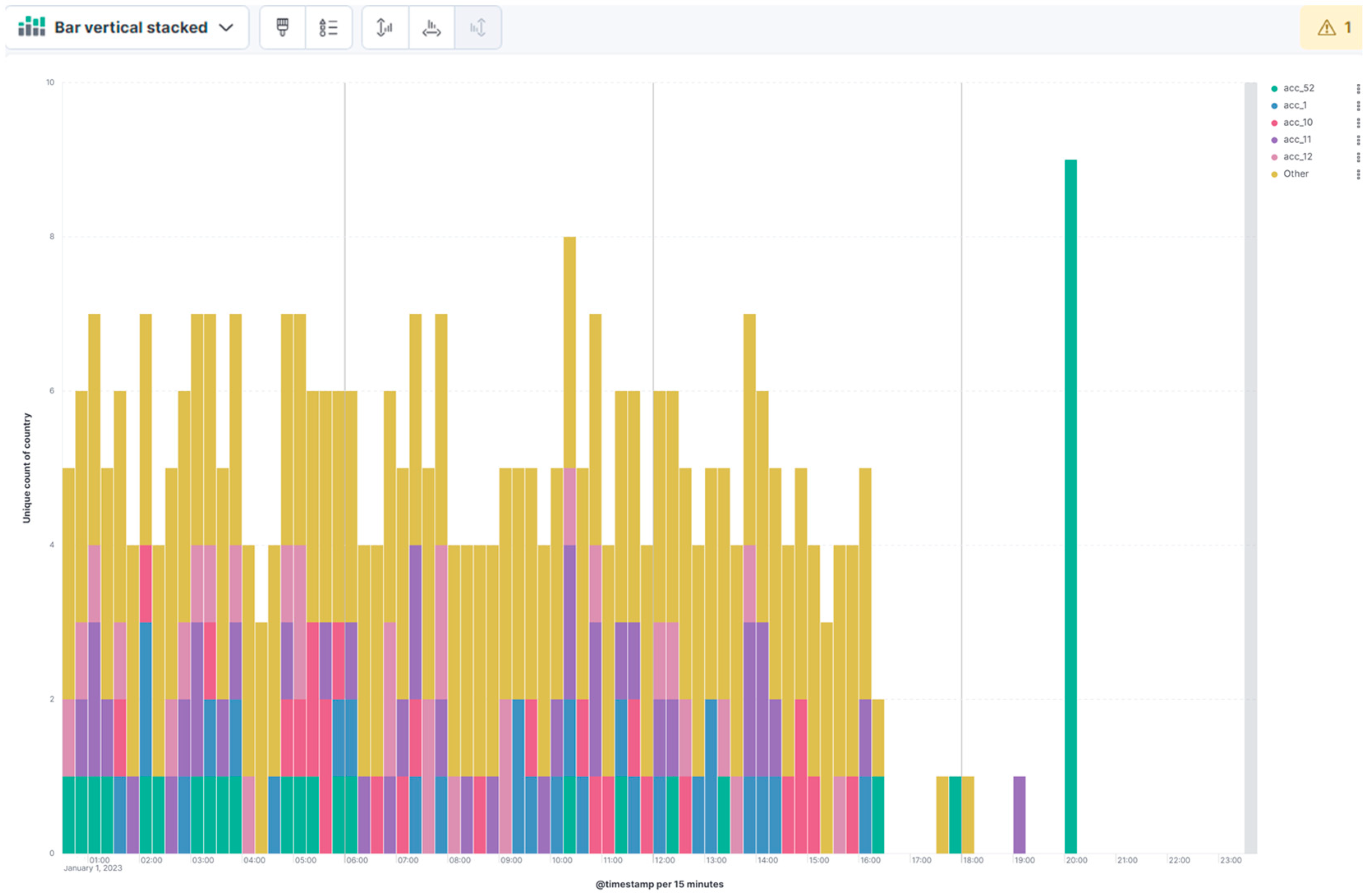Click the 17:00 tick label on the time axis

click(x=922, y=860)
